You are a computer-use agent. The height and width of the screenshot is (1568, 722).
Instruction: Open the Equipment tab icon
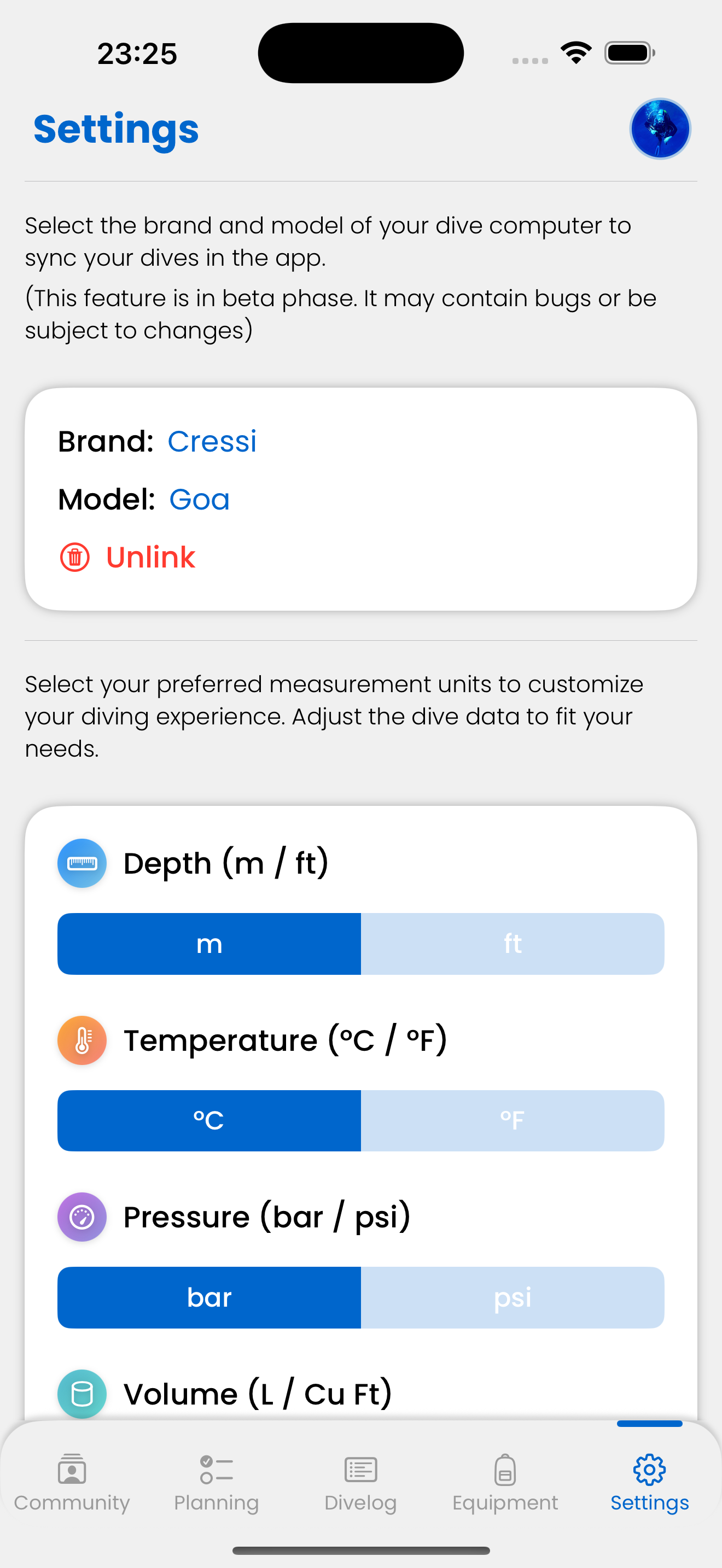[x=505, y=1470]
